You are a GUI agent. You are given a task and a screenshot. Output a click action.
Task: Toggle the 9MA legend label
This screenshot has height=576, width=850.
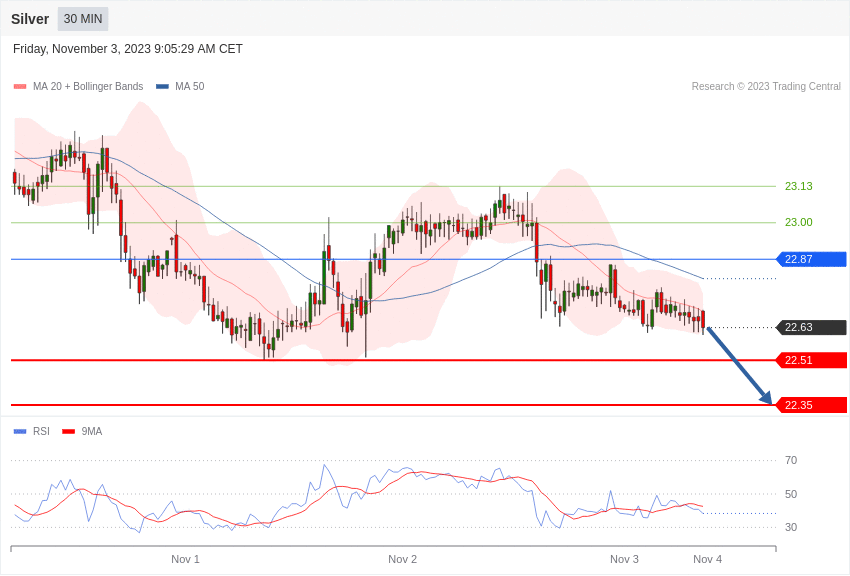point(92,431)
